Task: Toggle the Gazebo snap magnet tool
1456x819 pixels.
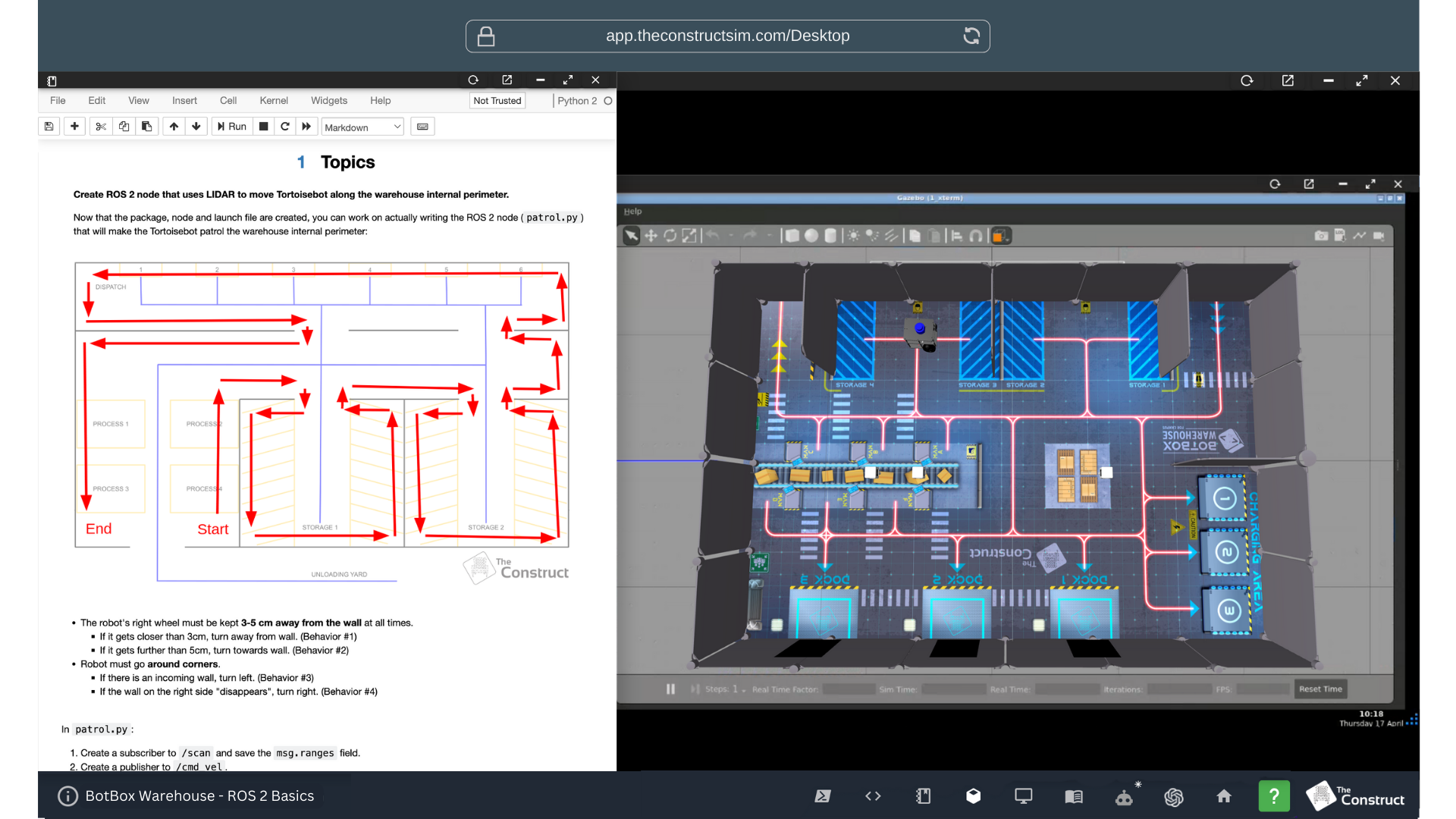Action: [976, 236]
